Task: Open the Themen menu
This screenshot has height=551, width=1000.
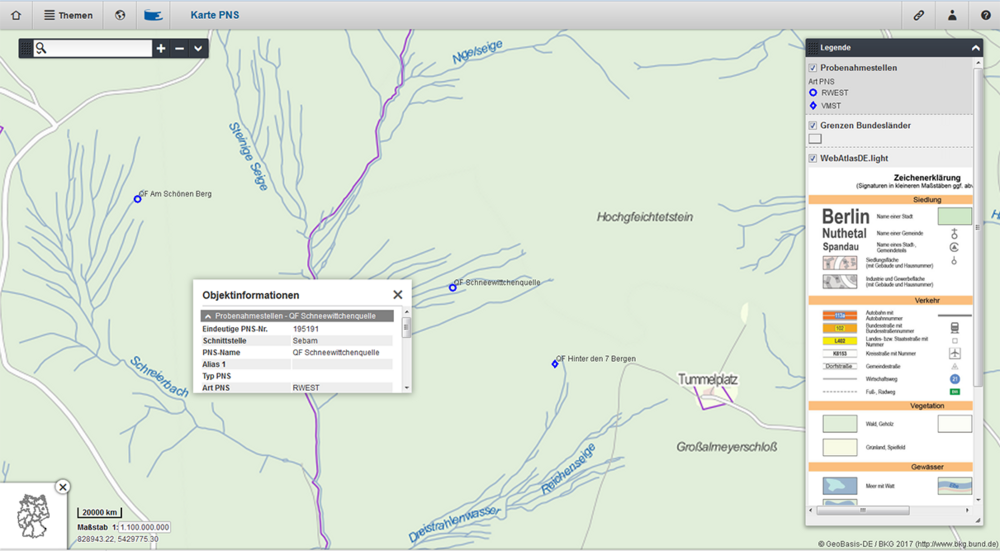Action: pos(68,15)
